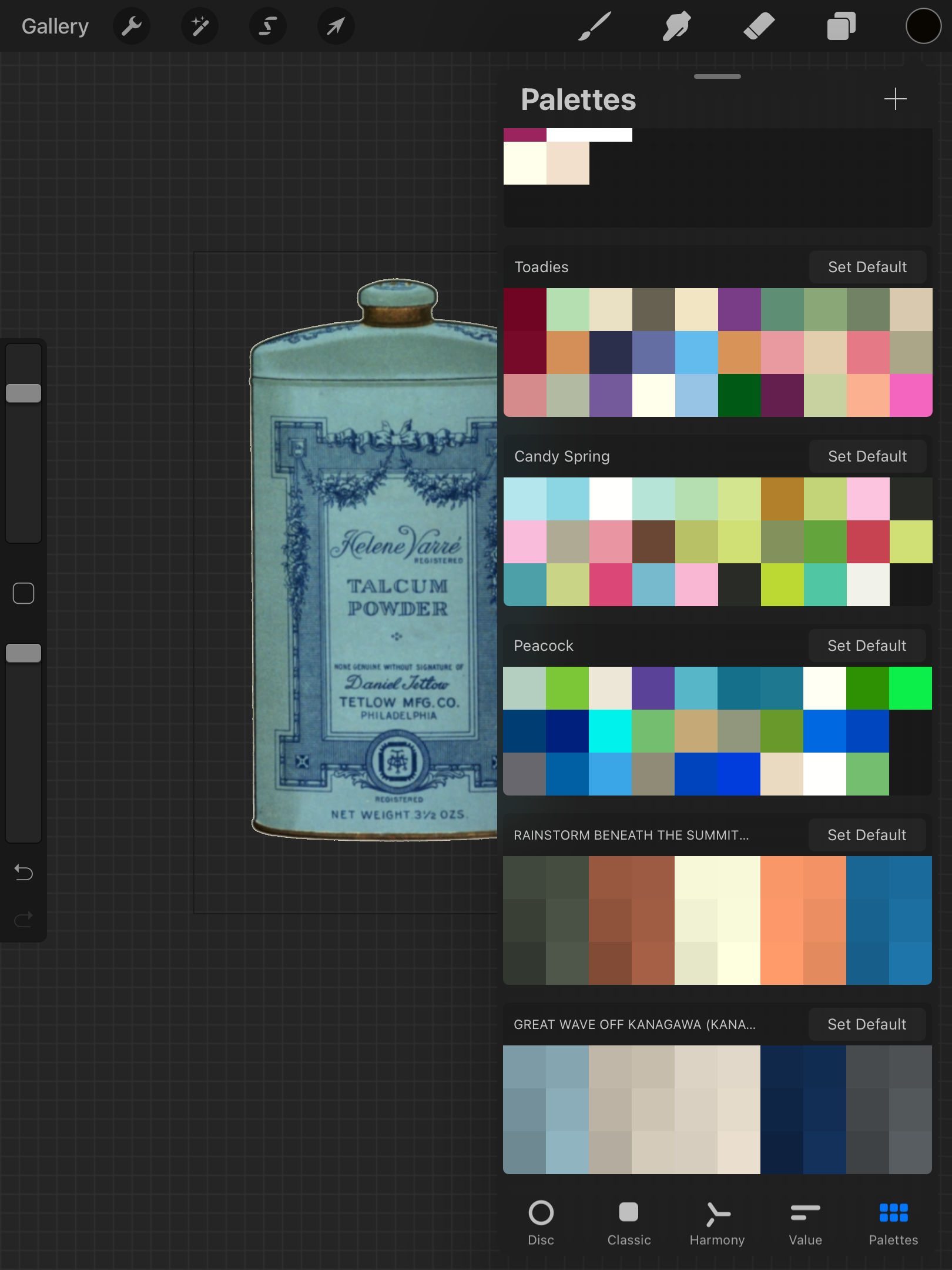Activate the Transform arrow tool
Image resolution: width=952 pixels, height=1270 pixels.
point(336,26)
